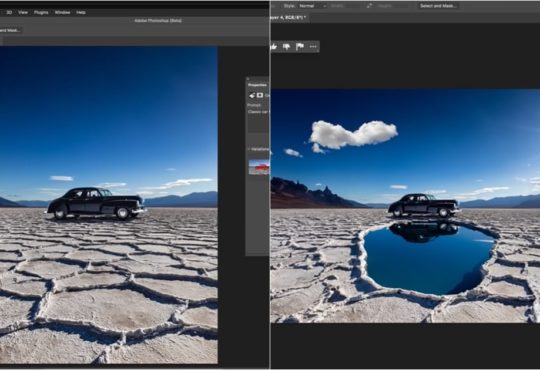540x370 pixels.
Task: Click the black car in the left image
Action: (96, 203)
